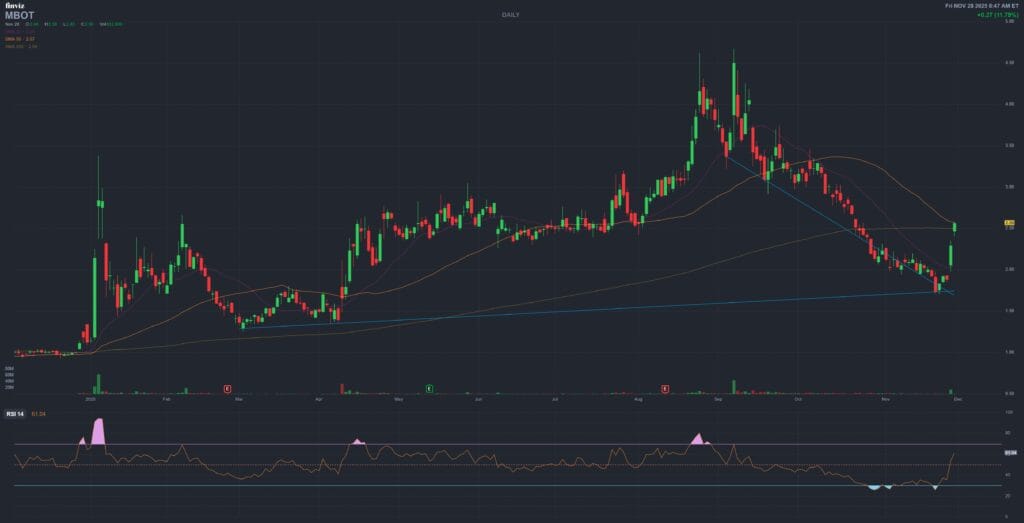
Task: Open the MBOT ticker symbol title
Action: pyautogui.click(x=20, y=16)
